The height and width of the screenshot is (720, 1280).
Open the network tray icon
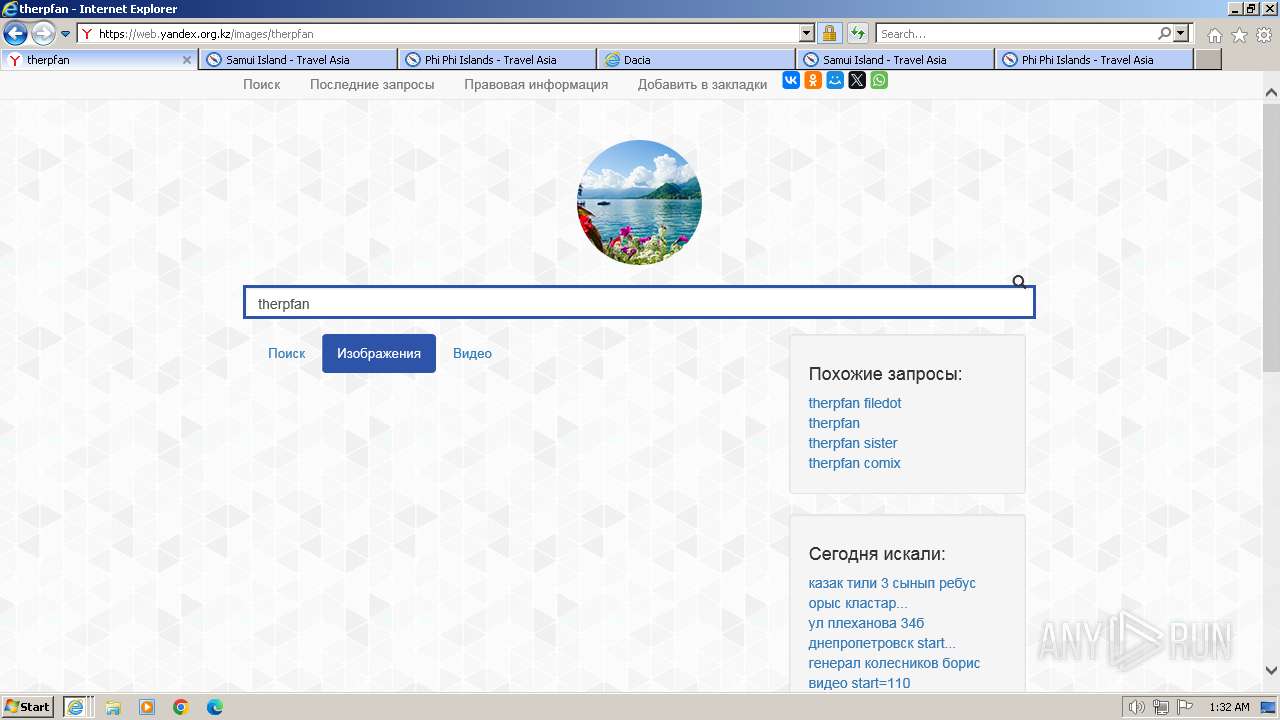click(x=1161, y=707)
